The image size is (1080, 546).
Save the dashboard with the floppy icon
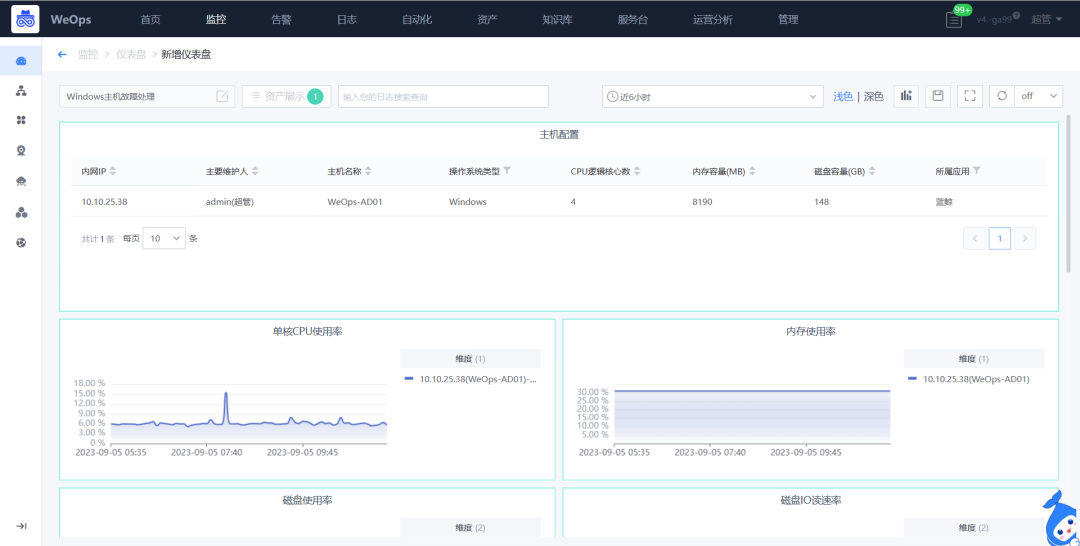click(938, 96)
